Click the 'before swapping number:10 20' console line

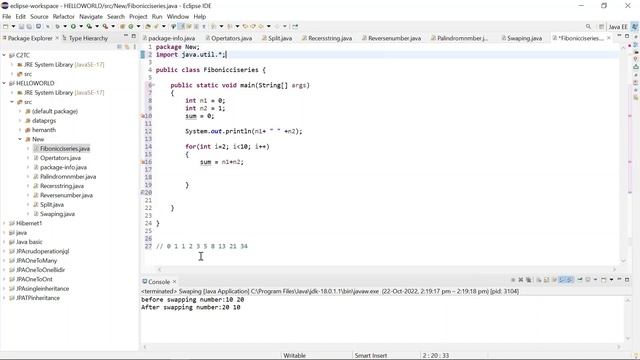193,300
